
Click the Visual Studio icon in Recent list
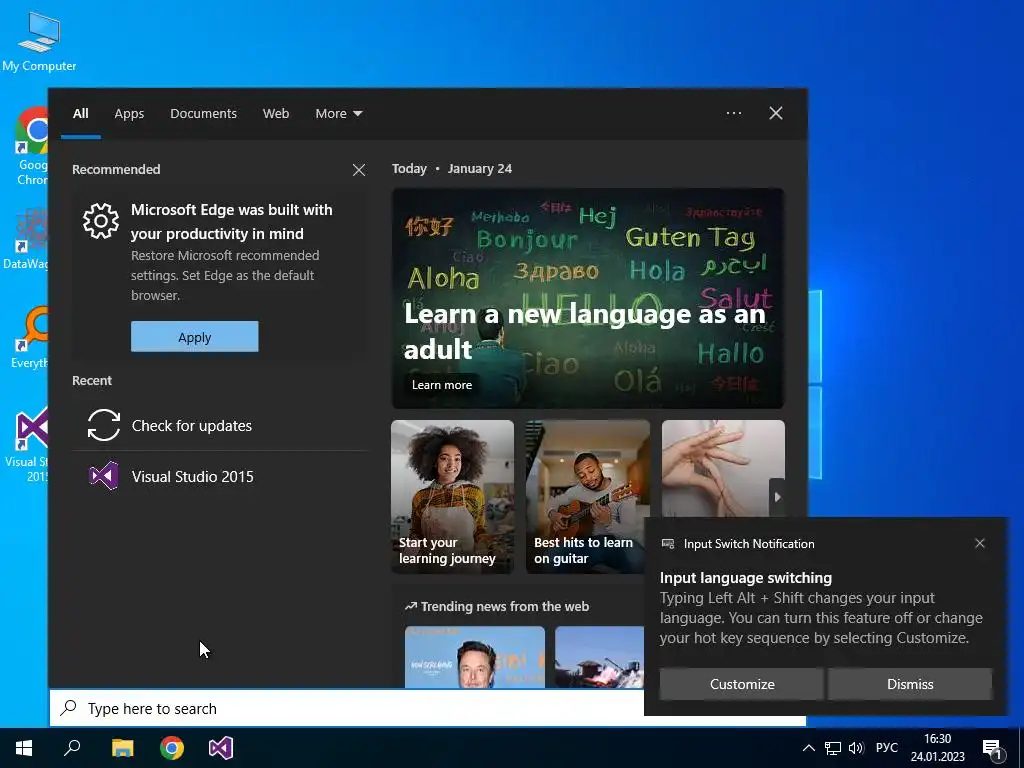pos(104,476)
